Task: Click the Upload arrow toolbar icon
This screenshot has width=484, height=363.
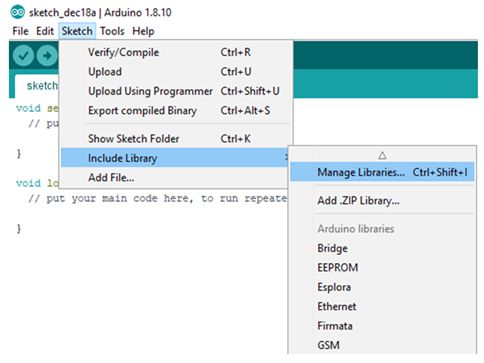Action: (x=47, y=55)
